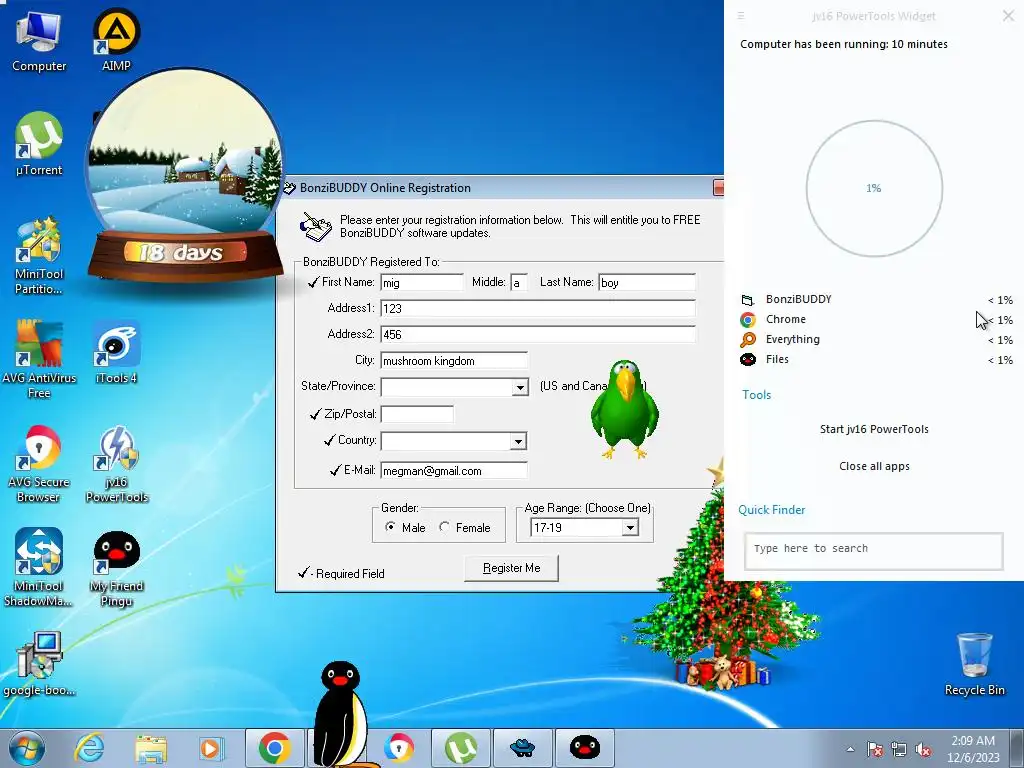Open the Windows Start menu orb
Image resolution: width=1024 pixels, height=768 pixels.
[27, 748]
